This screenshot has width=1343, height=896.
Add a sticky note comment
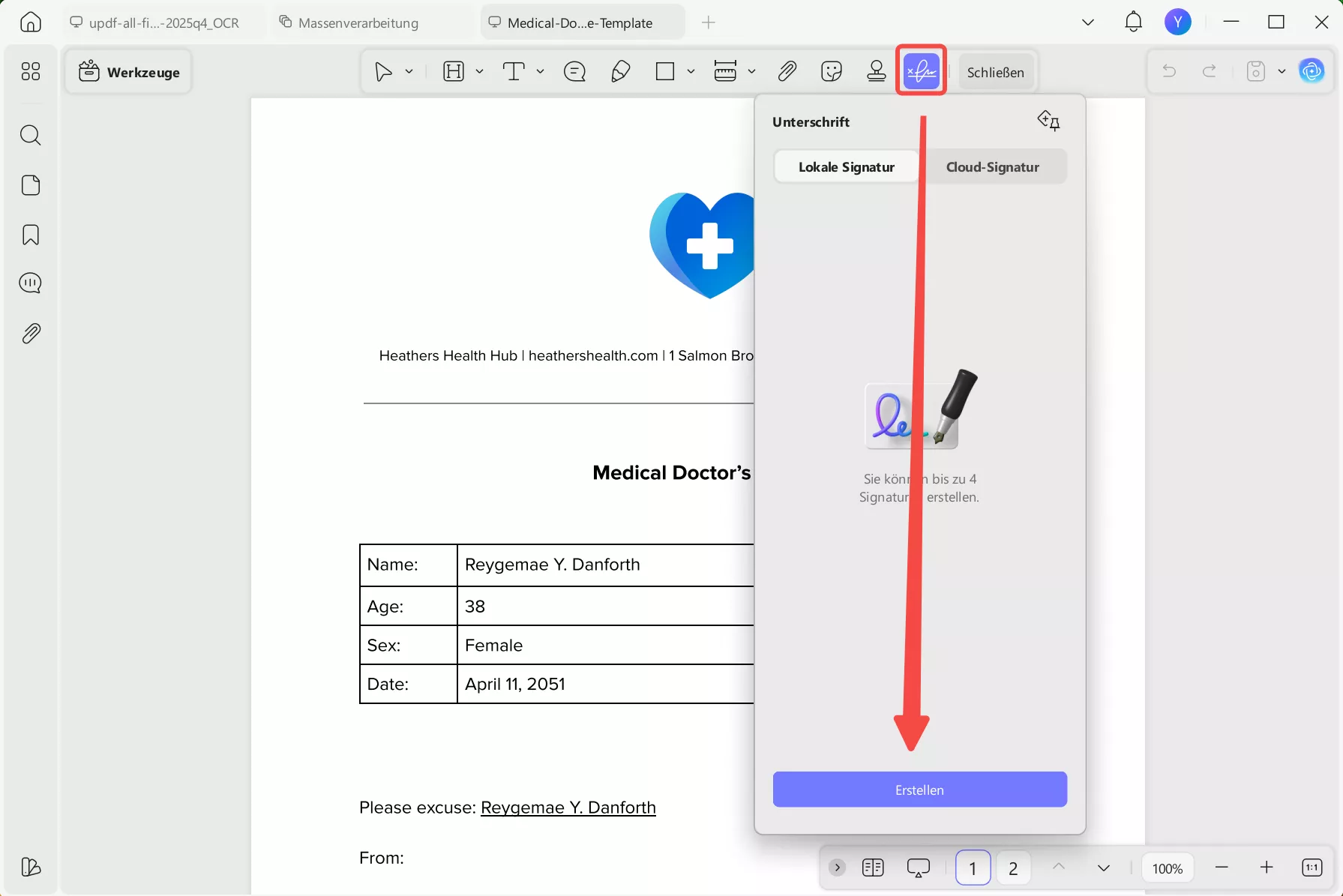575,72
